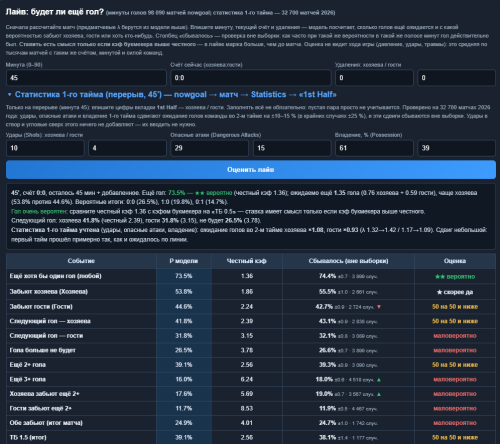Click model probability 44.6% for away scoring
This screenshot has height=444, width=500.
point(184,306)
